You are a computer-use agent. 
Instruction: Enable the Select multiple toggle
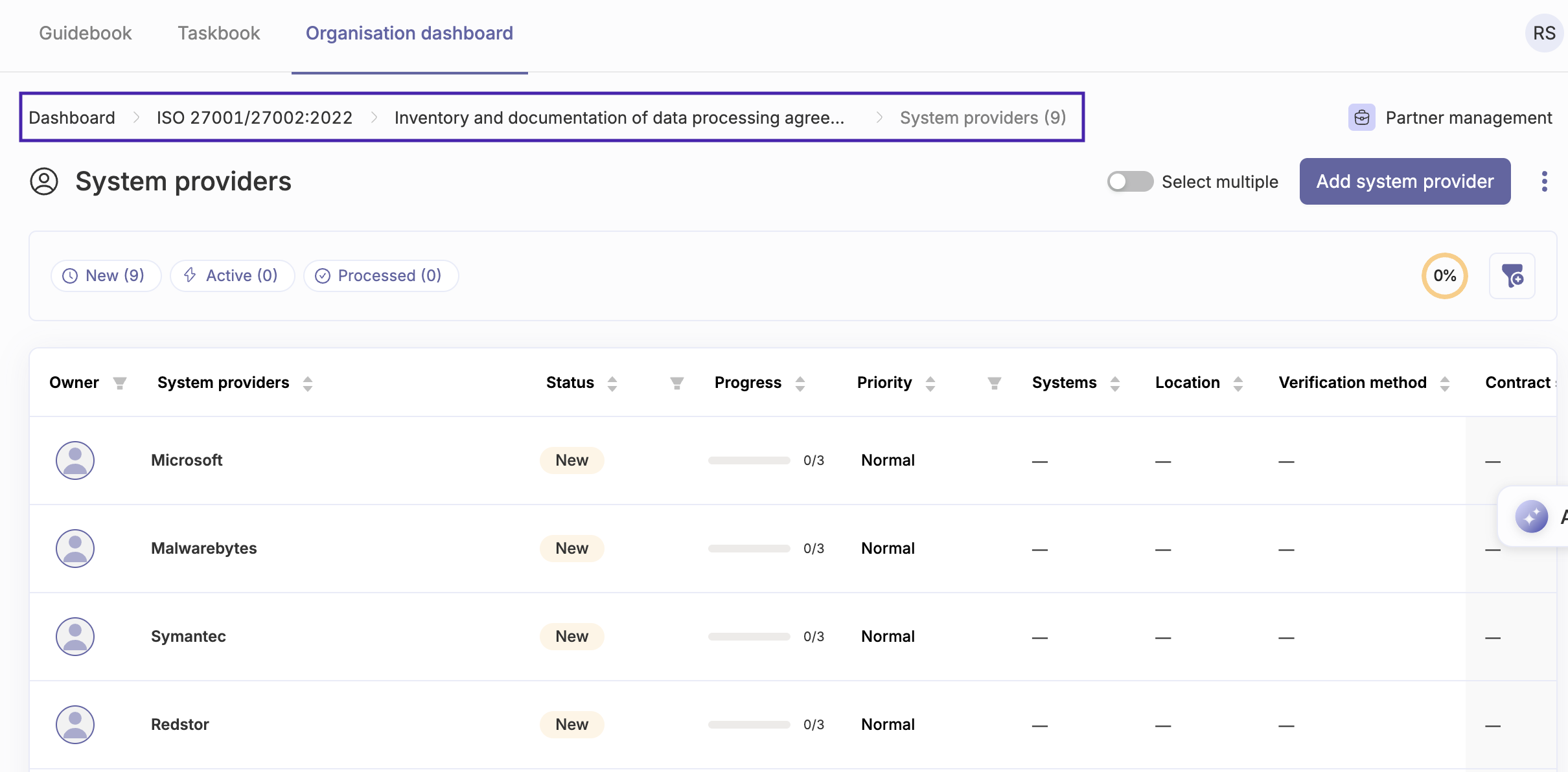pos(1129,181)
